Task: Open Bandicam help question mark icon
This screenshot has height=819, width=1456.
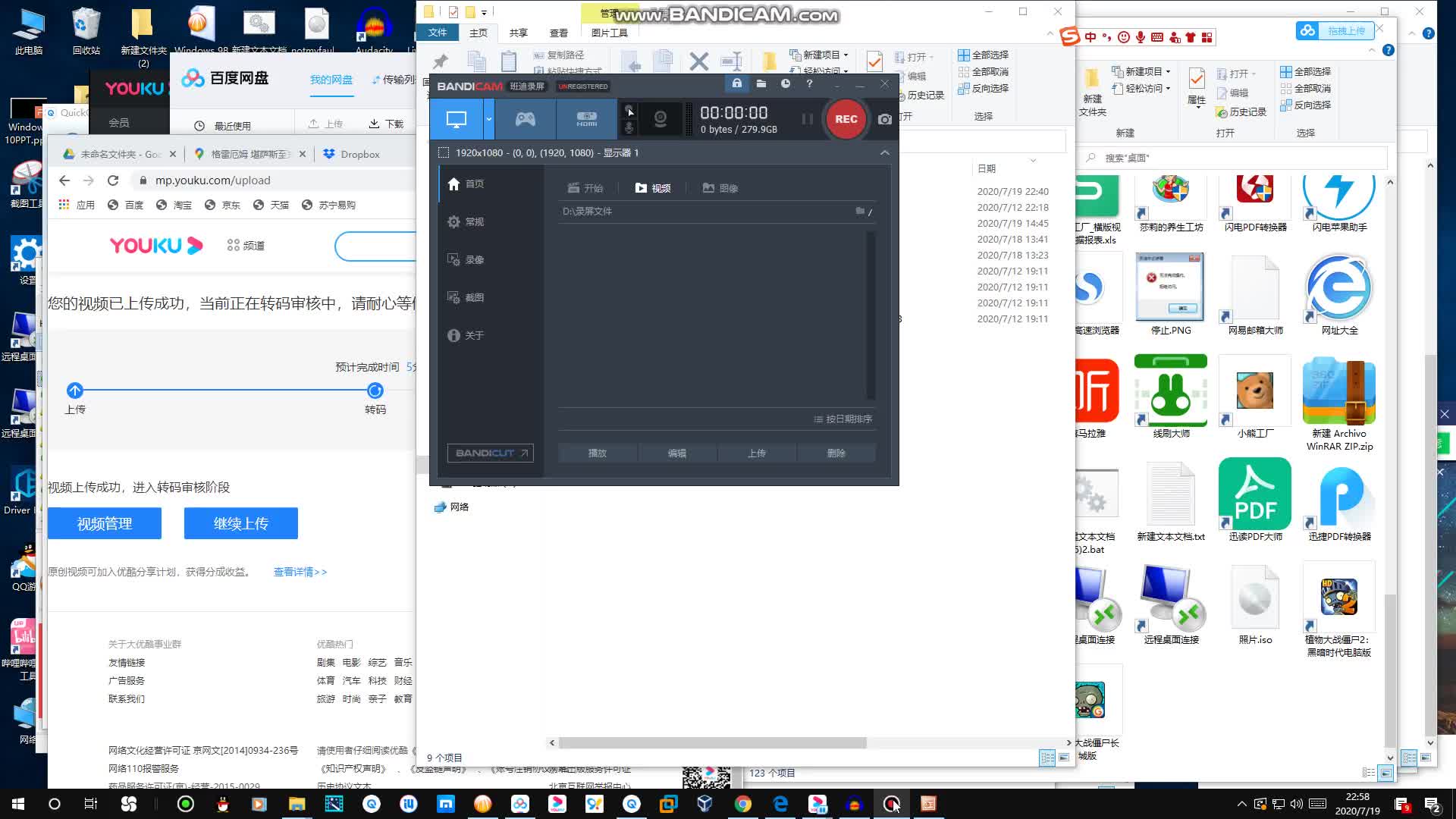Action: (x=809, y=83)
